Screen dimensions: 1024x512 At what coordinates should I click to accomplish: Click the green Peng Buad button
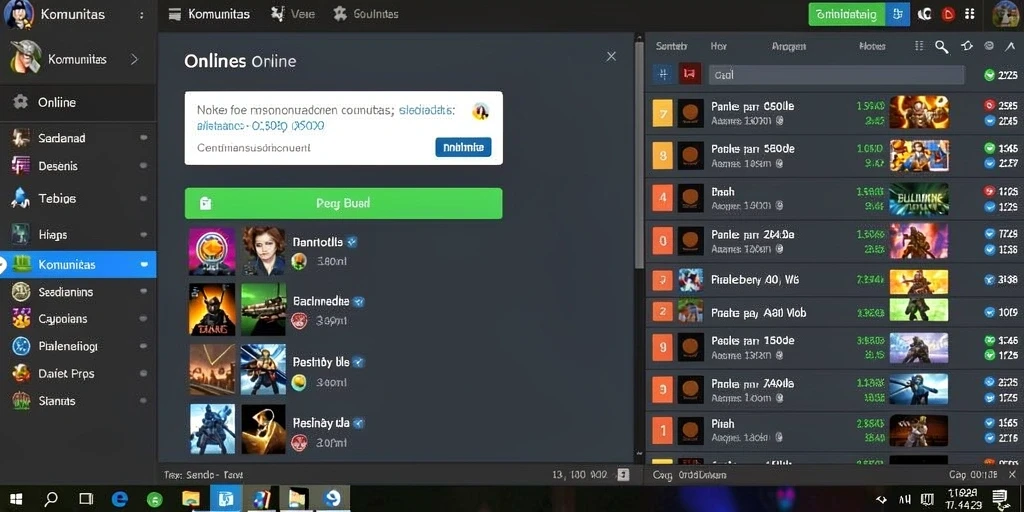344,203
